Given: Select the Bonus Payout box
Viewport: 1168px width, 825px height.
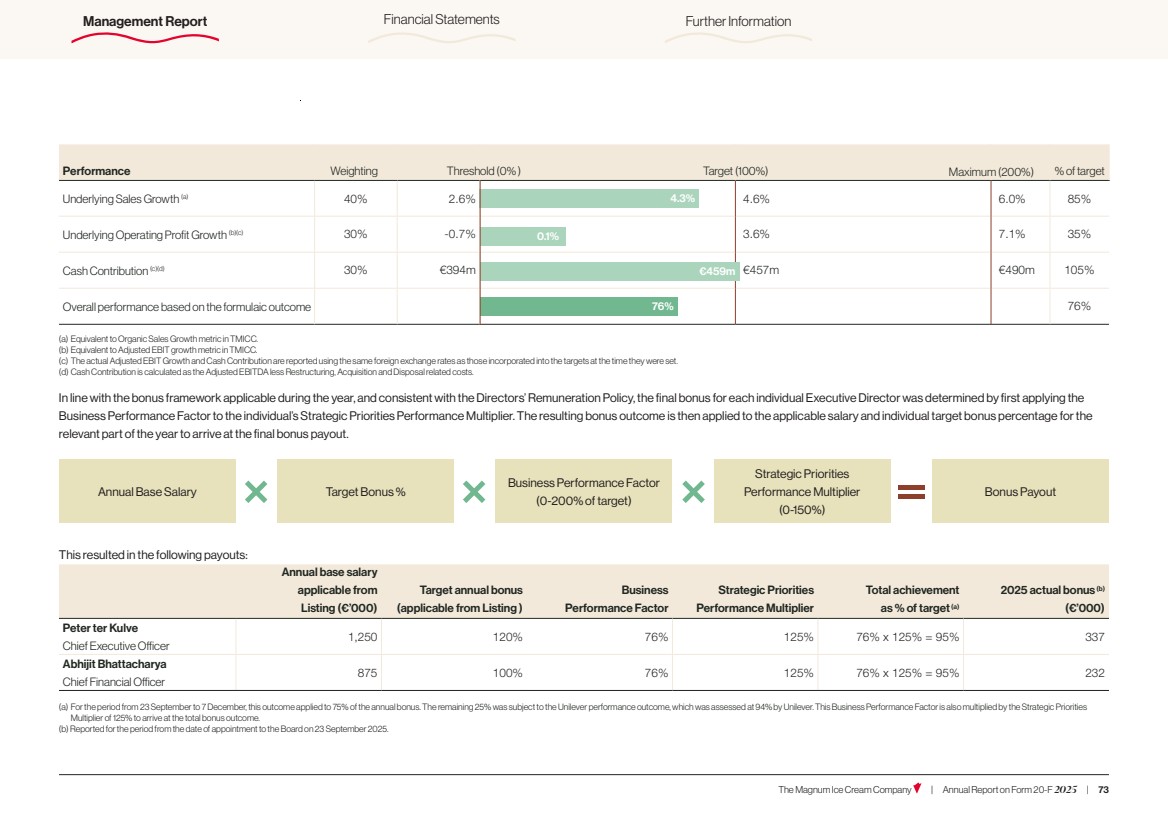Looking at the screenshot, I should pyautogui.click(x=1020, y=491).
